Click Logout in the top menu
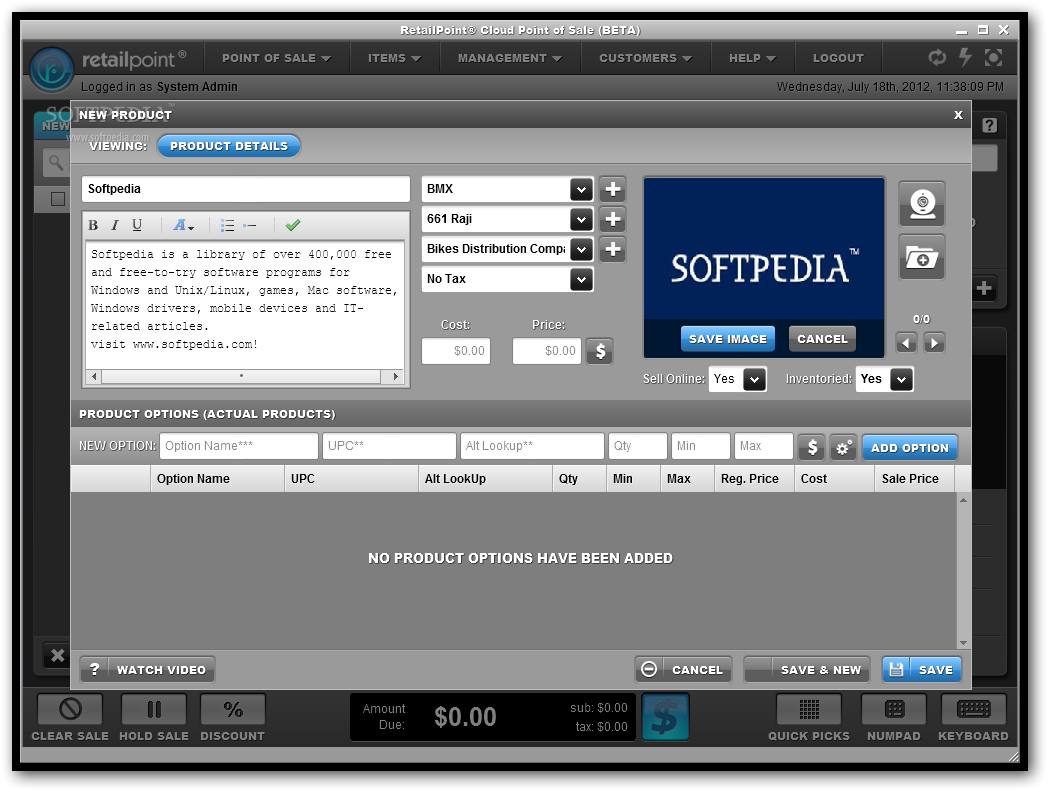1048x791 pixels. [838, 58]
